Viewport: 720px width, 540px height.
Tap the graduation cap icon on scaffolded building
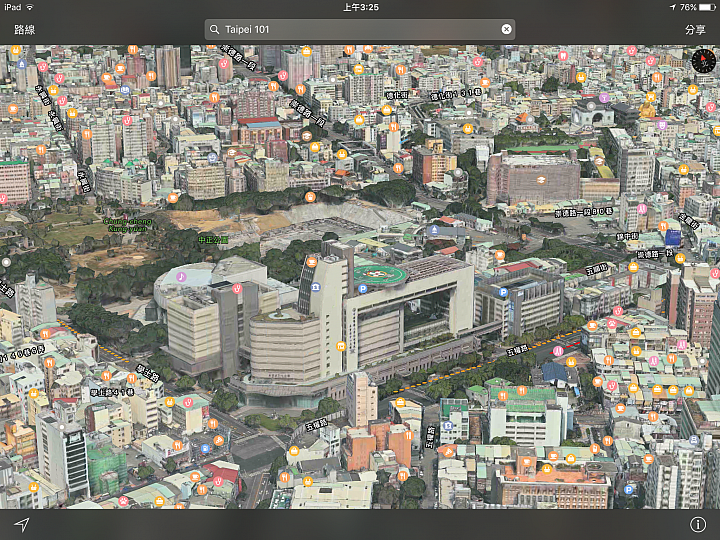[x=541, y=180]
